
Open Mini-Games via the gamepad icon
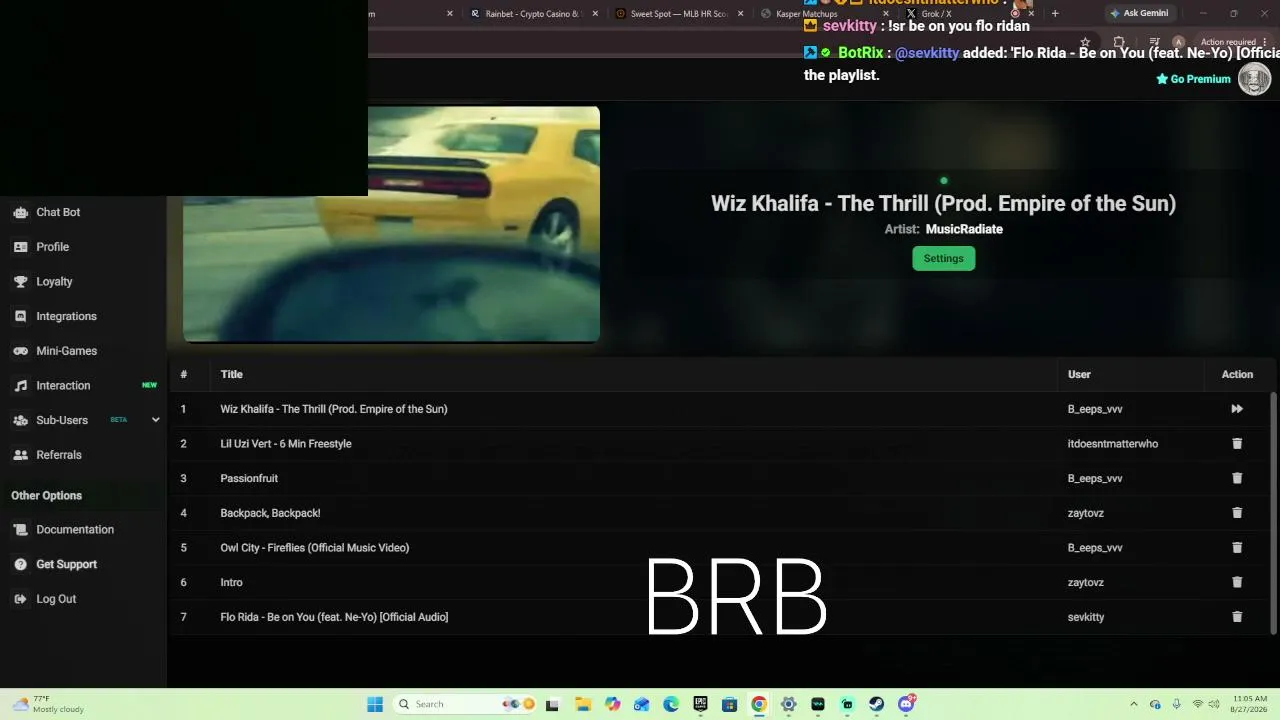coord(20,351)
